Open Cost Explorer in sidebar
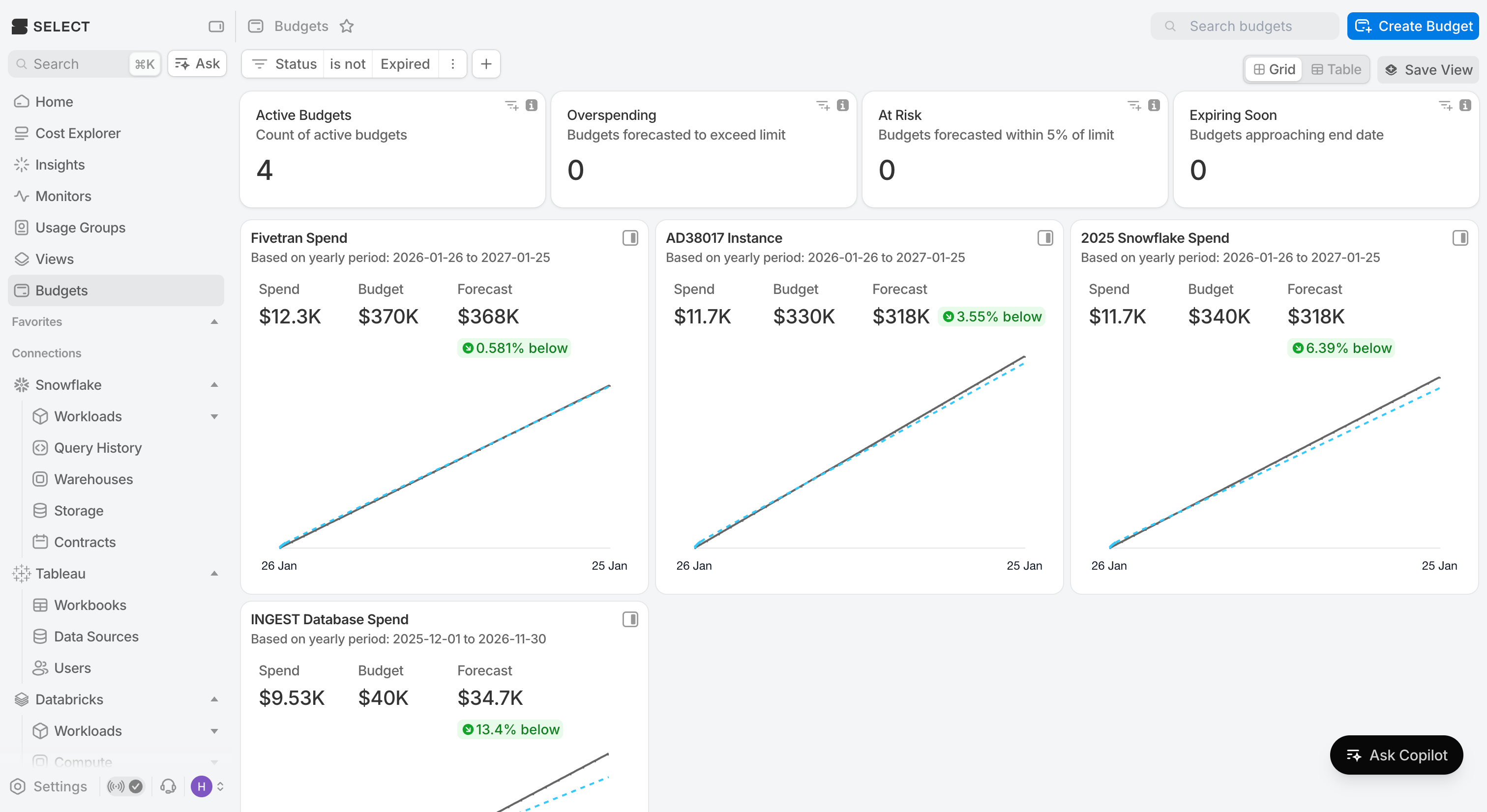 tap(77, 133)
